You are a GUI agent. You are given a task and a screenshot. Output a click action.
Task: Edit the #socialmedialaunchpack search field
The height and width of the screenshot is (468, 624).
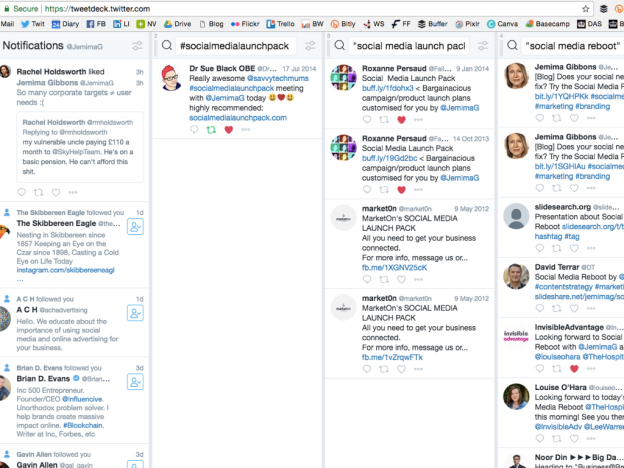pyautogui.click(x=236, y=46)
